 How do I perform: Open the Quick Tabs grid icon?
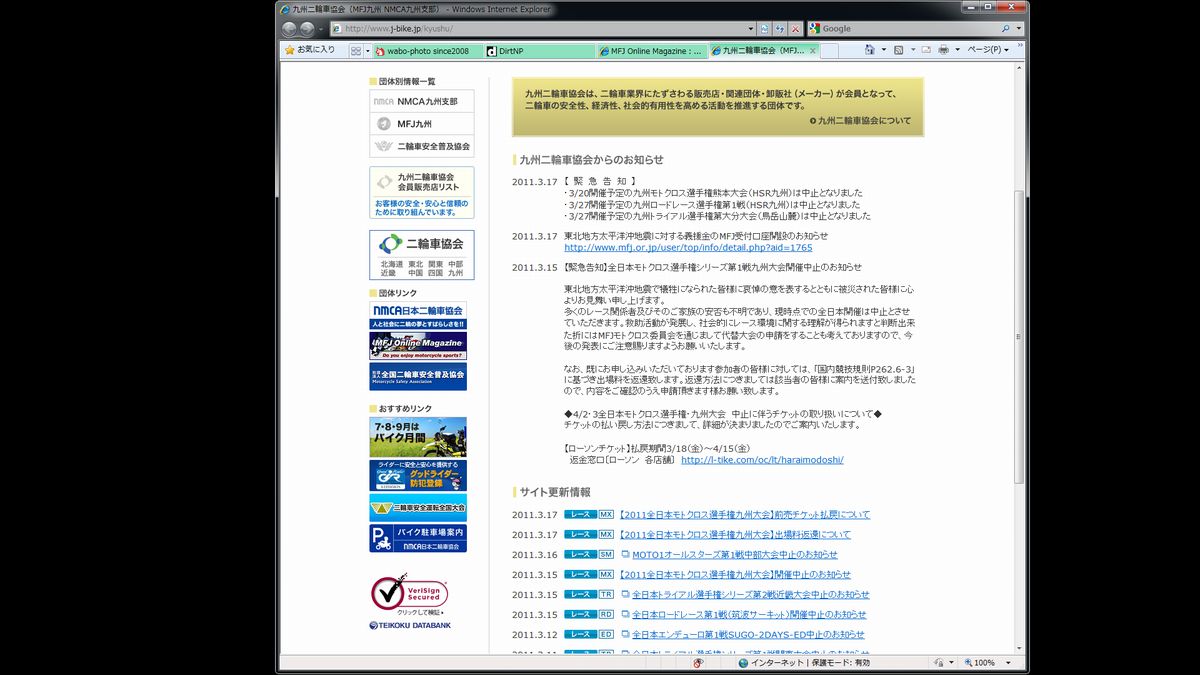click(x=355, y=50)
